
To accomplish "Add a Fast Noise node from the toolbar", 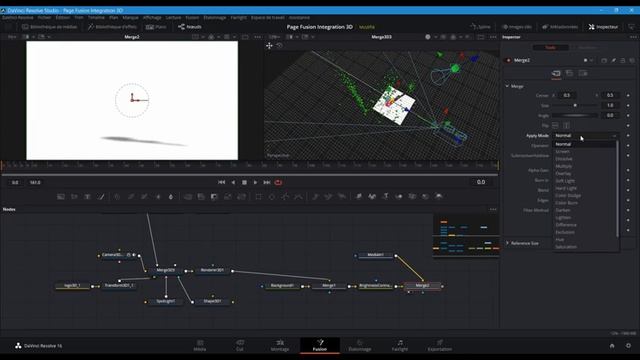I will point(74,197).
